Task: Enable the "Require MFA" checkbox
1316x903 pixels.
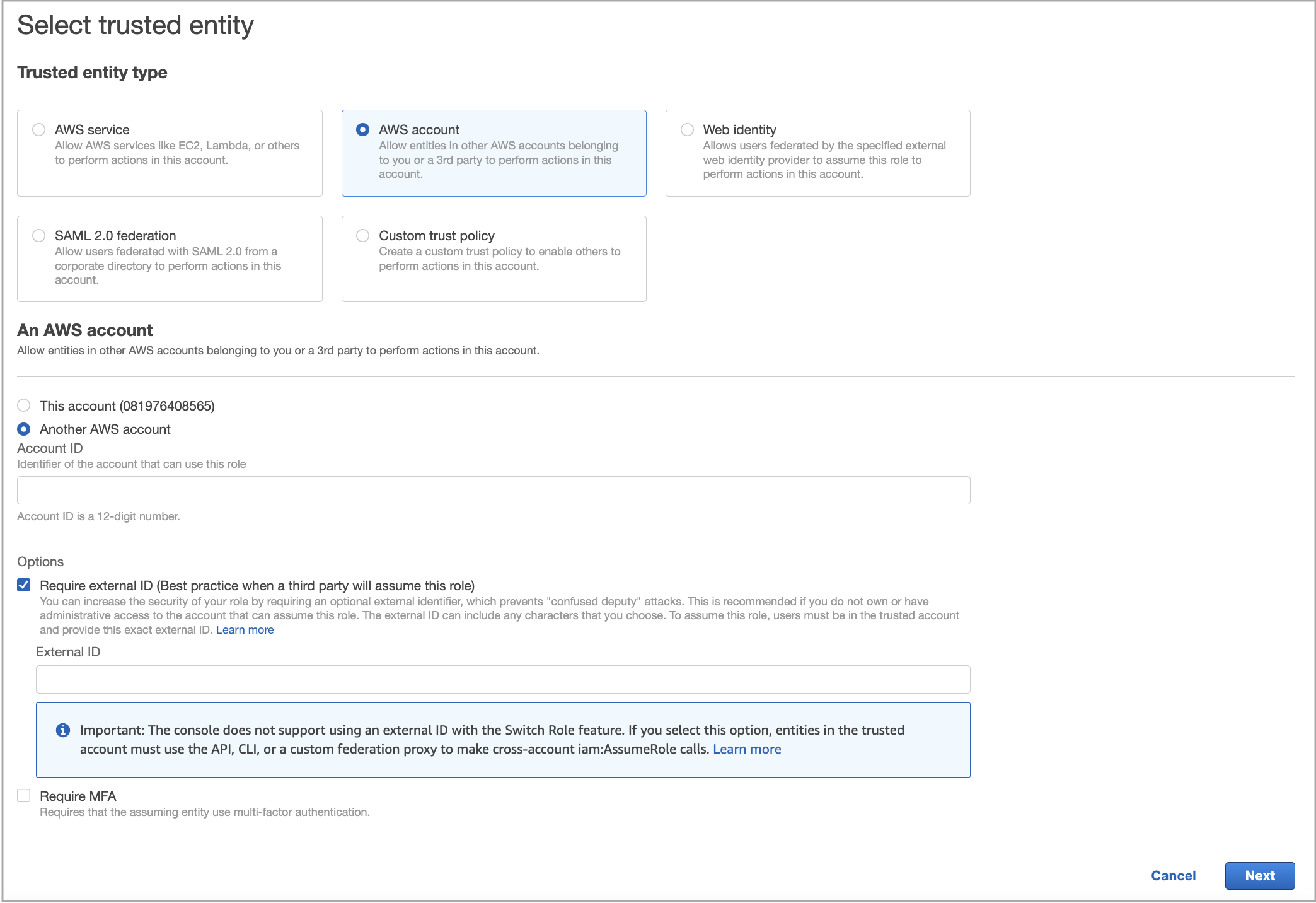Action: [x=23, y=795]
